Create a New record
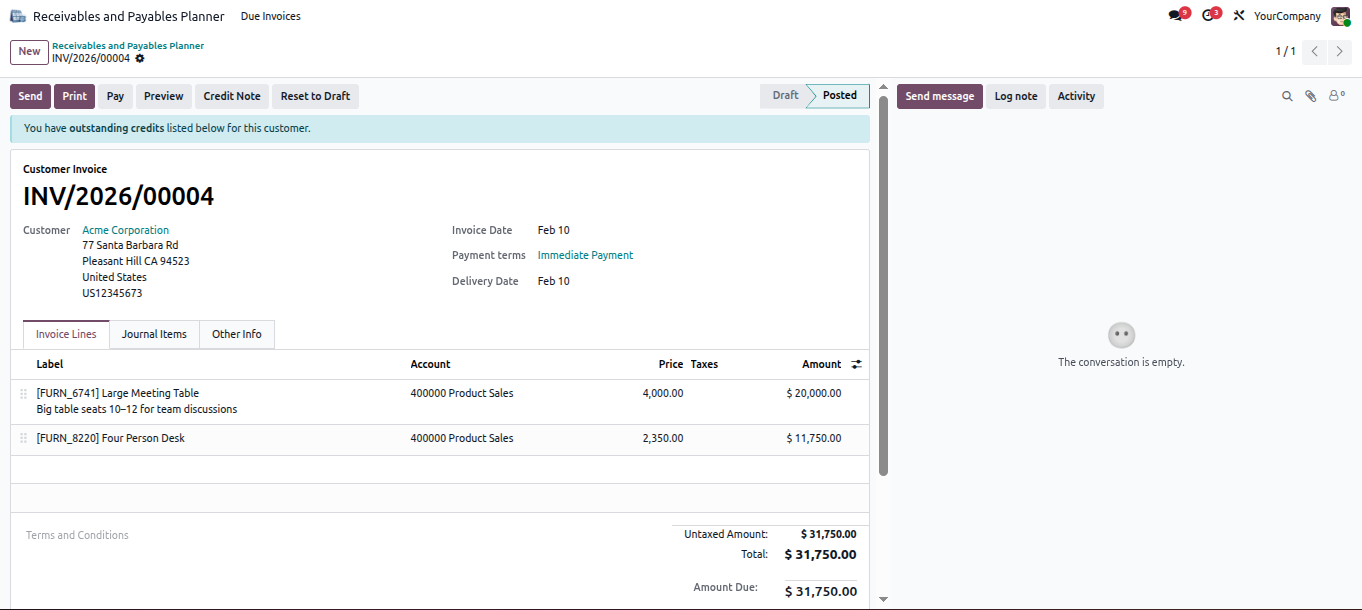Screen dimensions: 1362x610 (29, 52)
